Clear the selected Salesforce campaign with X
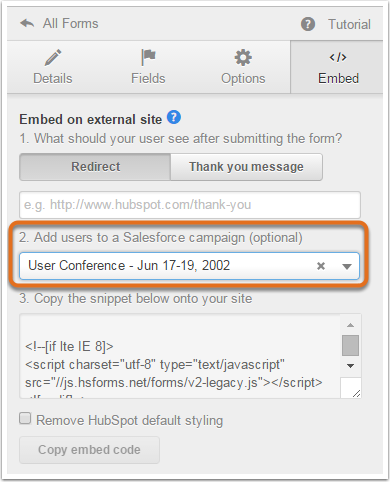Screen dimensions: 390x482 point(321,266)
